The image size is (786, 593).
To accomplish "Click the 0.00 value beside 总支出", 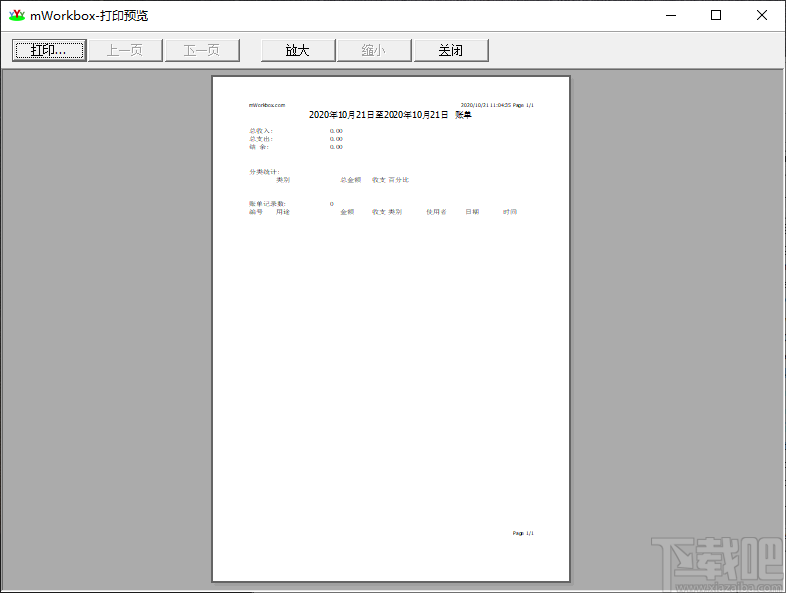I will 336,139.
